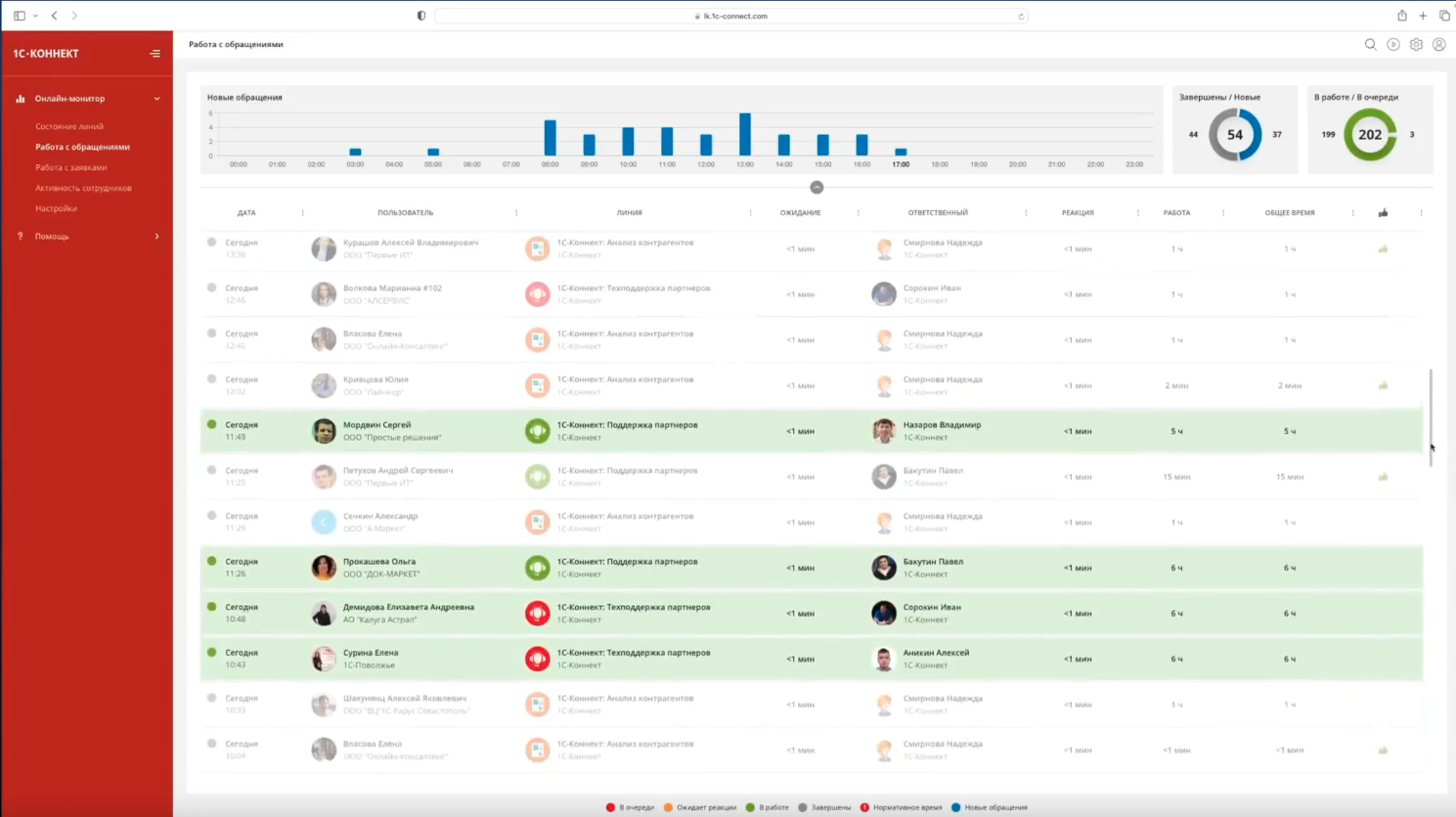Click thumbs-up icon in Курашов Алексей row

click(1383, 249)
